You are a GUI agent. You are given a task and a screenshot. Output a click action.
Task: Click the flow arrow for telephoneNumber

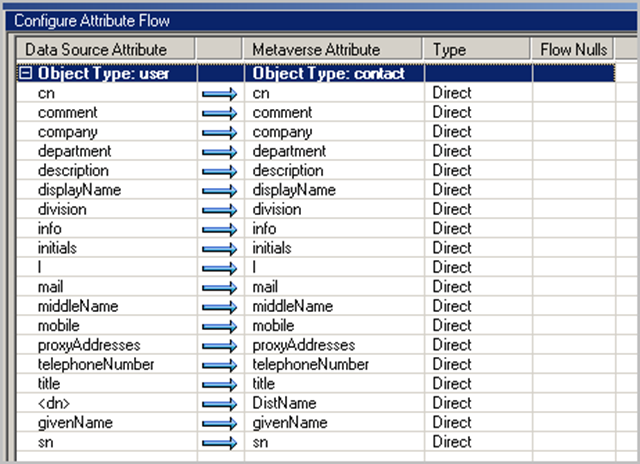[219, 365]
